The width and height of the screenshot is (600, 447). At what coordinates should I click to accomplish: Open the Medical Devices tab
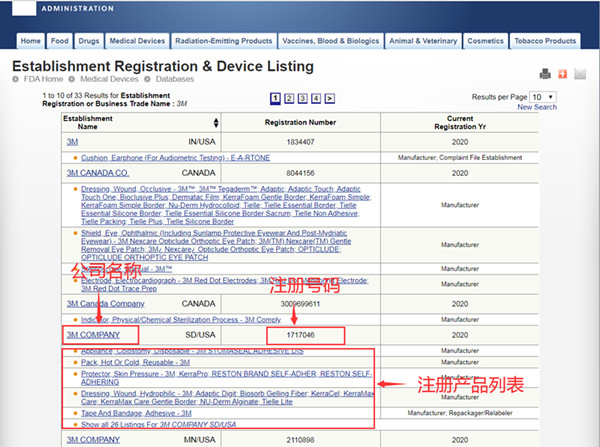tap(137, 41)
